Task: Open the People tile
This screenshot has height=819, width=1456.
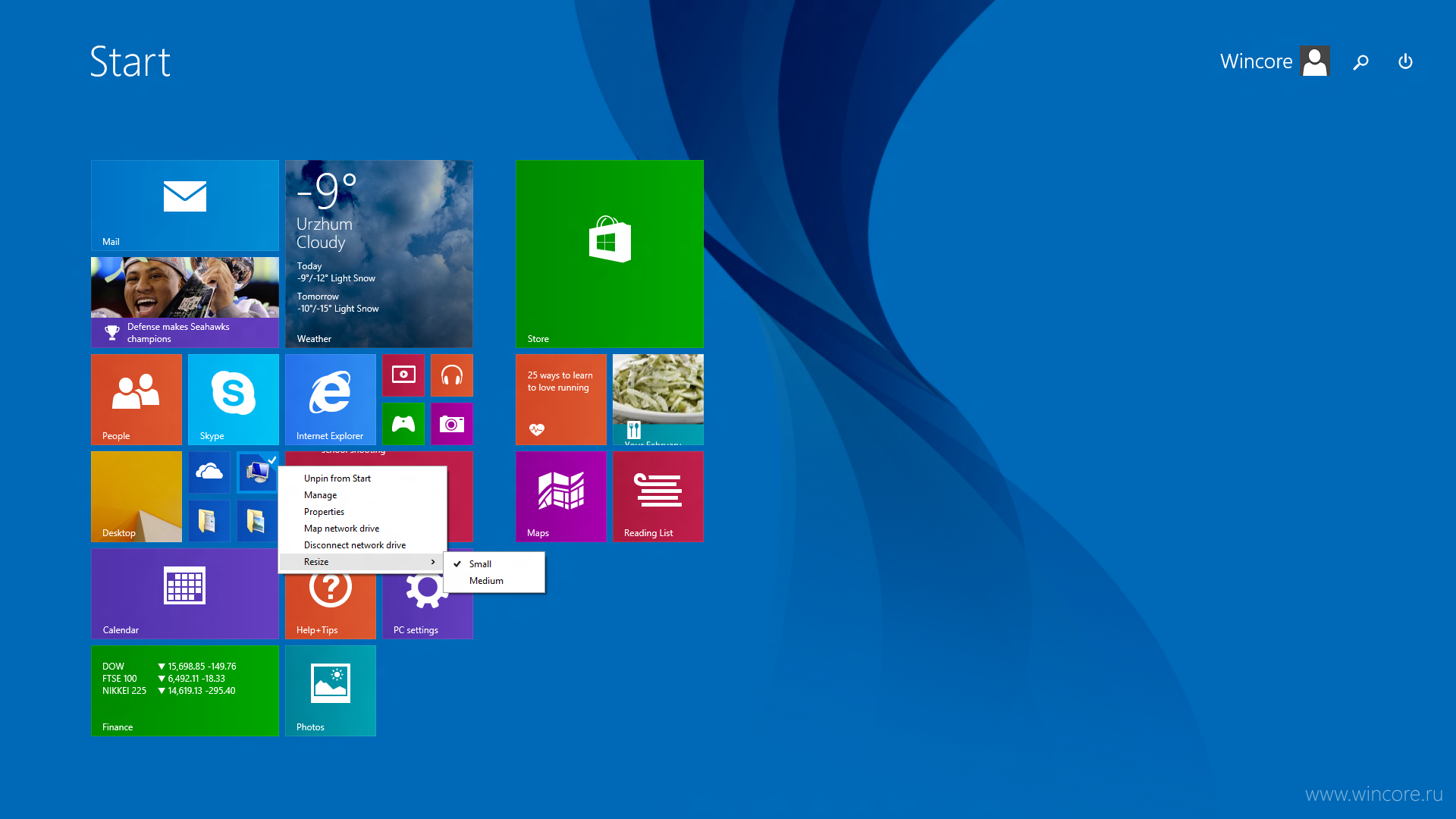Action: tap(136, 400)
